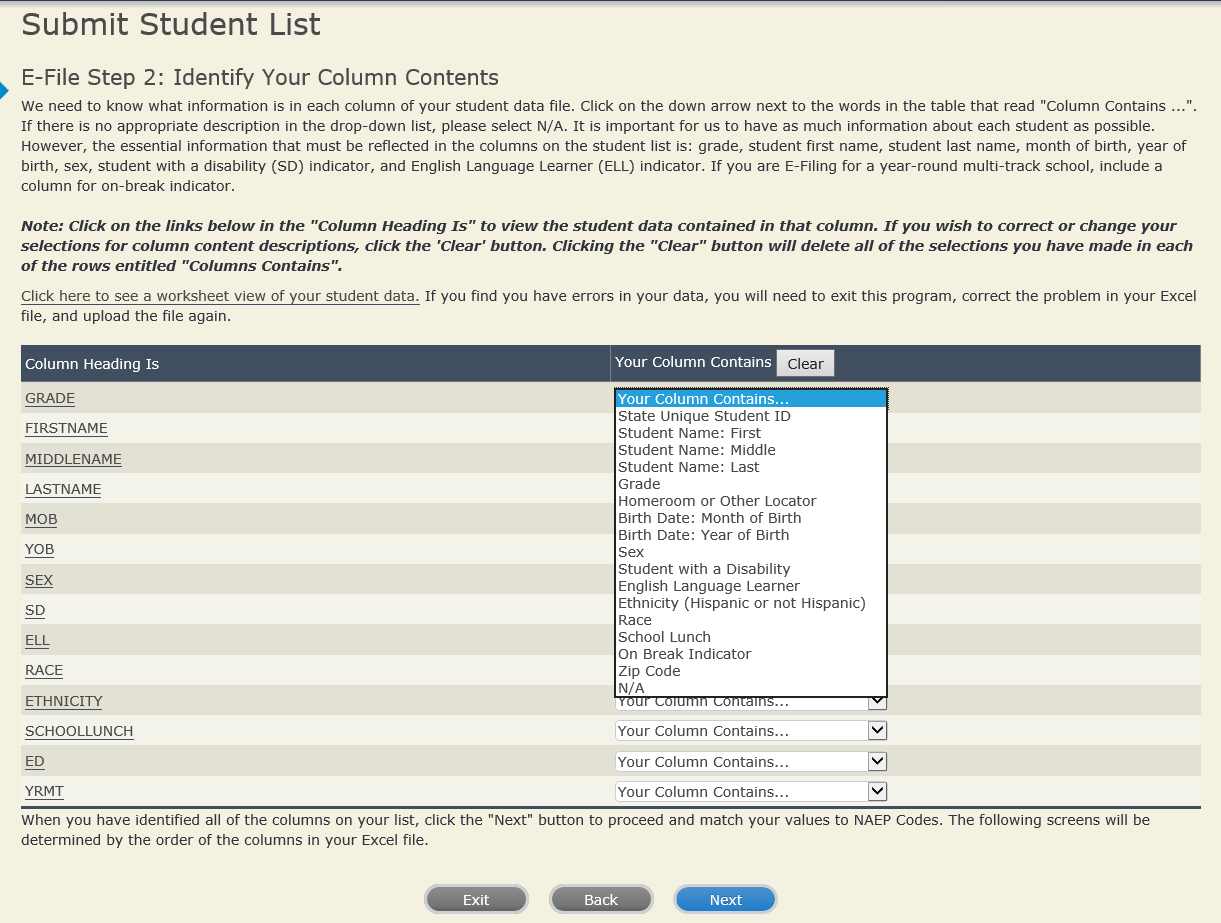Select 'Grade' from the open dropdown list

[x=639, y=484]
